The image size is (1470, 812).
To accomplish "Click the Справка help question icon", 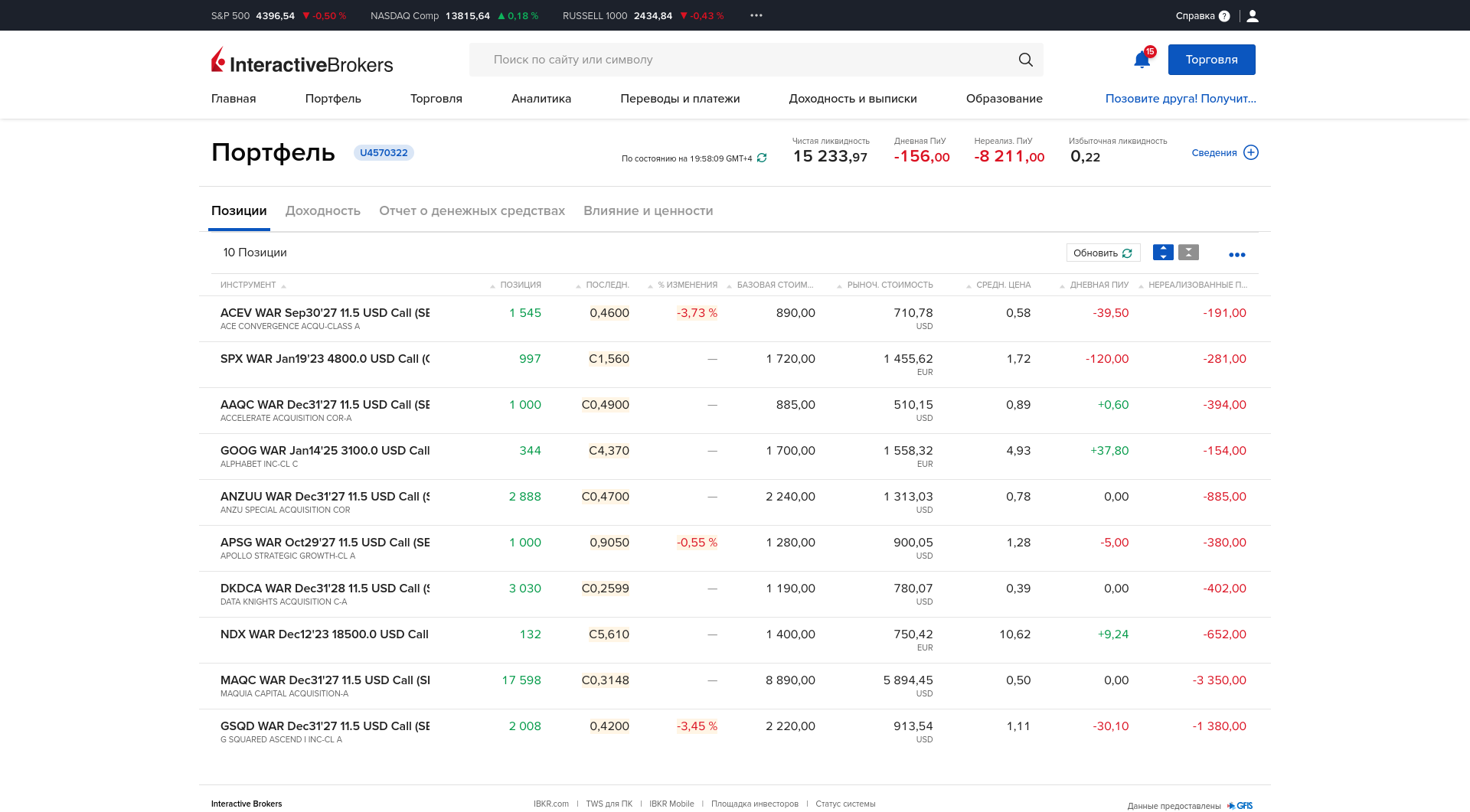I will point(1224,16).
